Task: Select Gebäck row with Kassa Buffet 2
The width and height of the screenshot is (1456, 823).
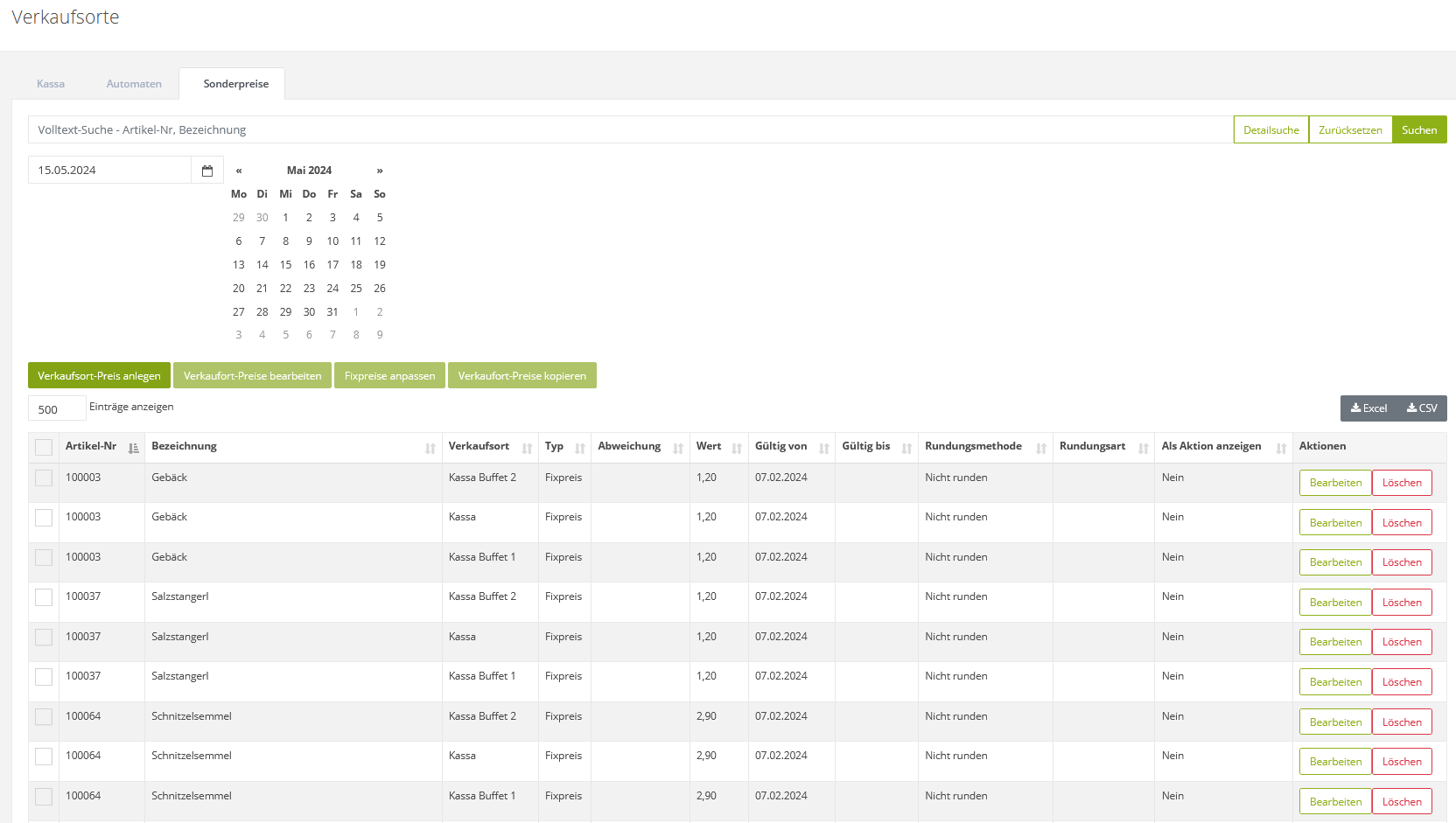Action: pyautogui.click(x=44, y=478)
